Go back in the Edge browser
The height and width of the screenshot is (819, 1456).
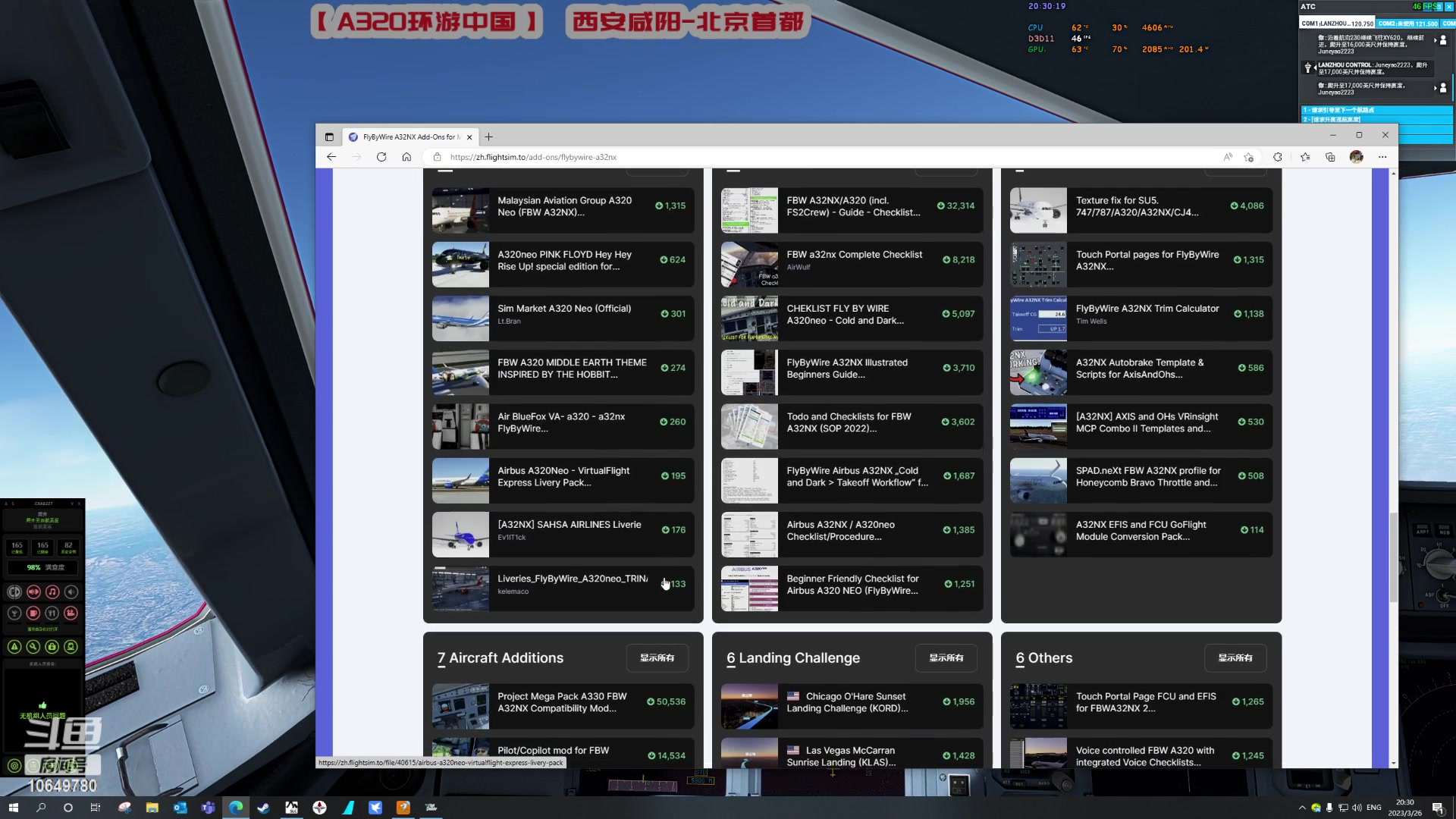pyautogui.click(x=331, y=157)
